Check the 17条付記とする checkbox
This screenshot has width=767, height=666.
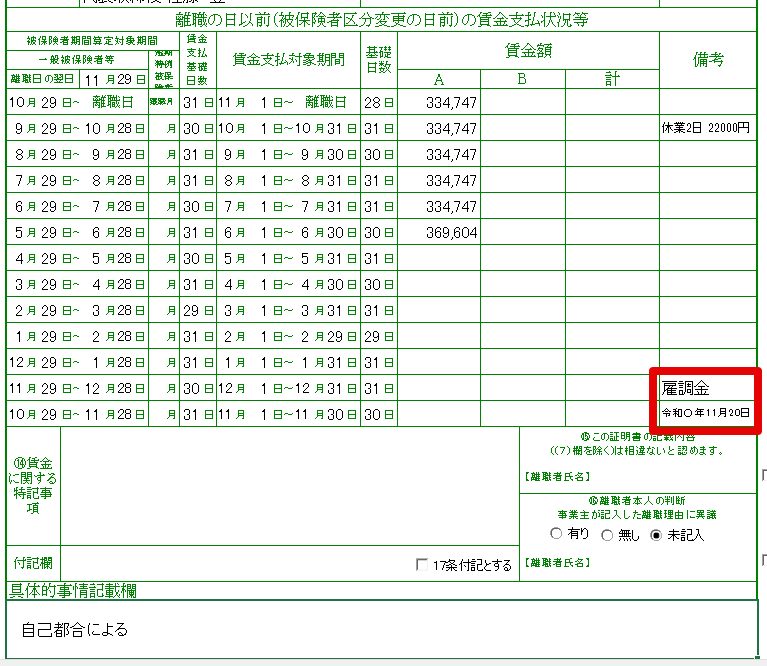pos(421,565)
